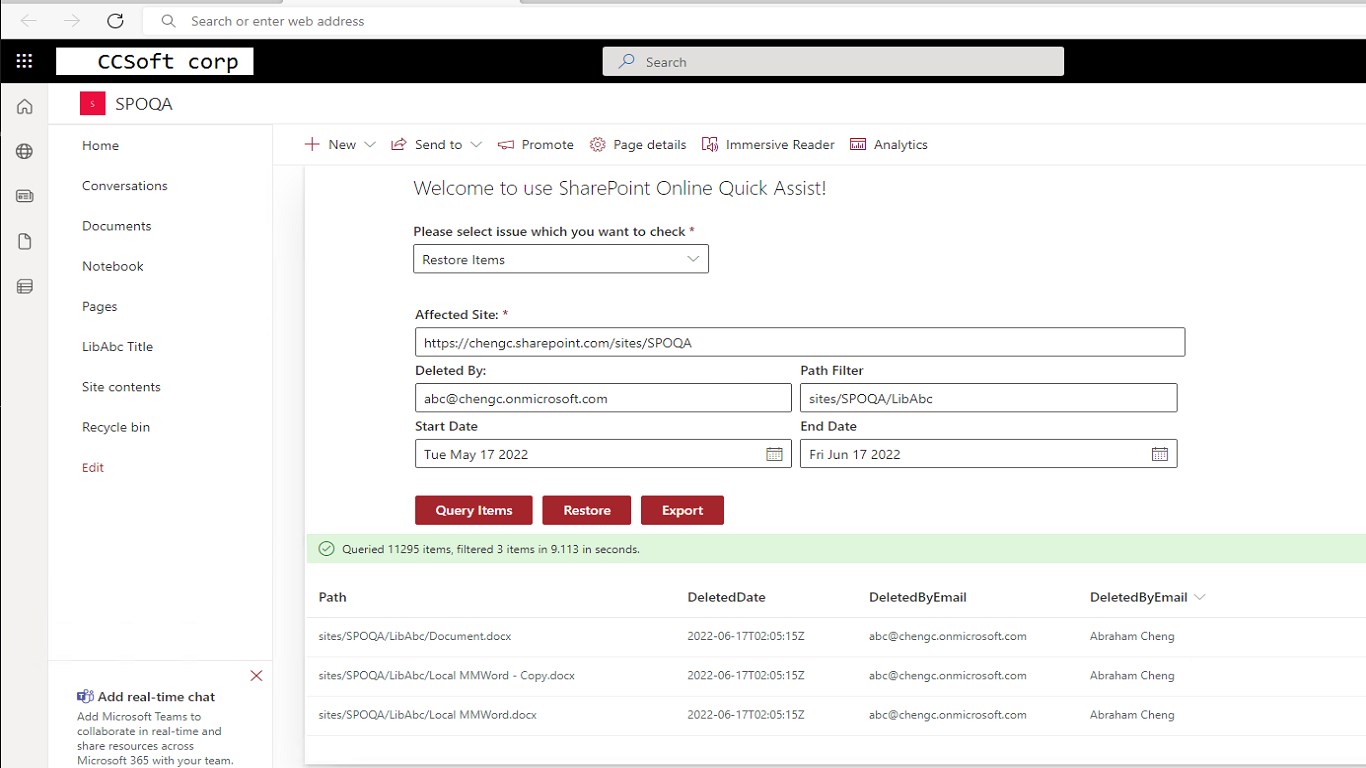This screenshot has width=1366, height=768.
Task: Click the SPOQA site title
Action: coord(144,104)
